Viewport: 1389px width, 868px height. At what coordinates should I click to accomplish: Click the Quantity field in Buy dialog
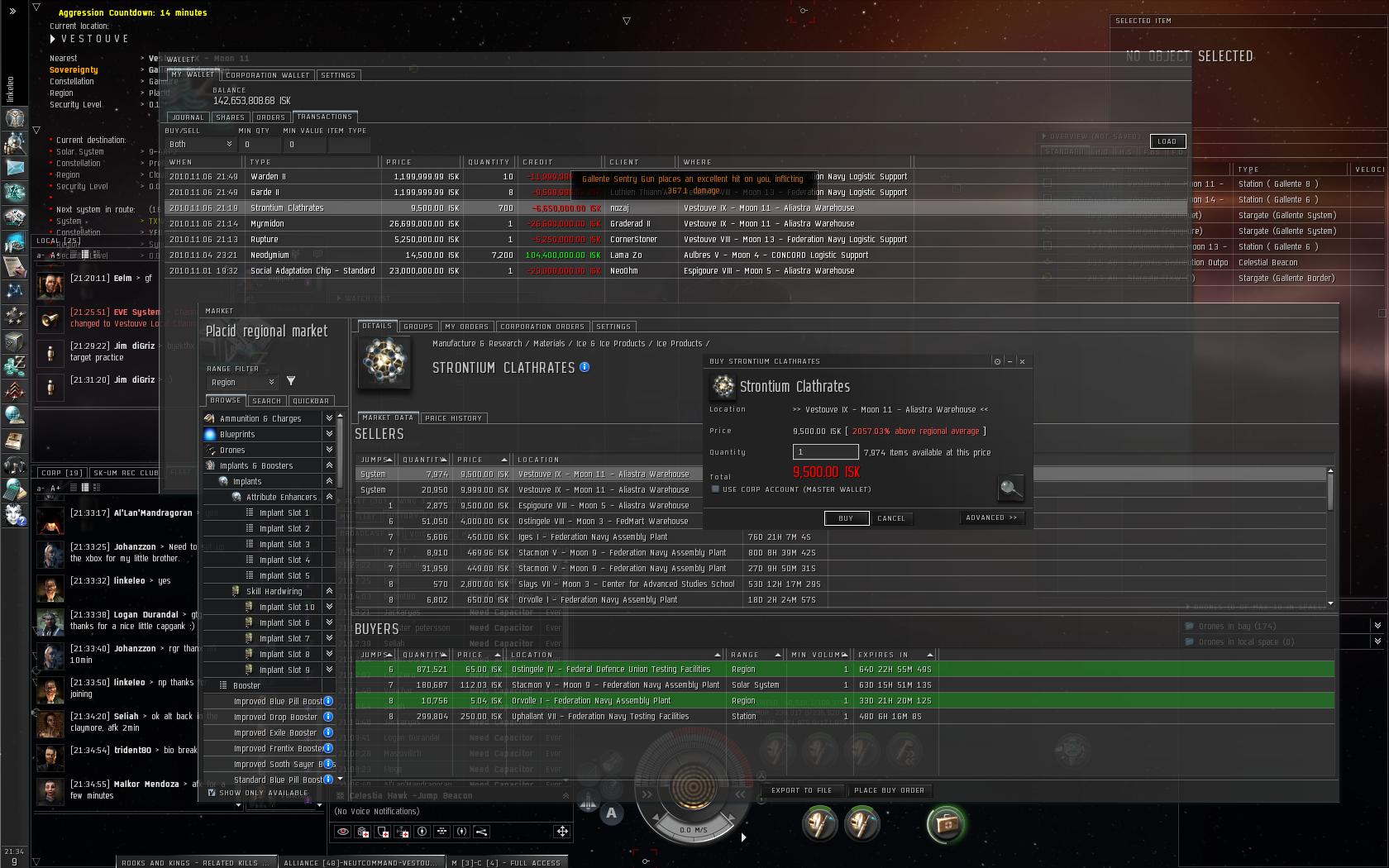825,452
